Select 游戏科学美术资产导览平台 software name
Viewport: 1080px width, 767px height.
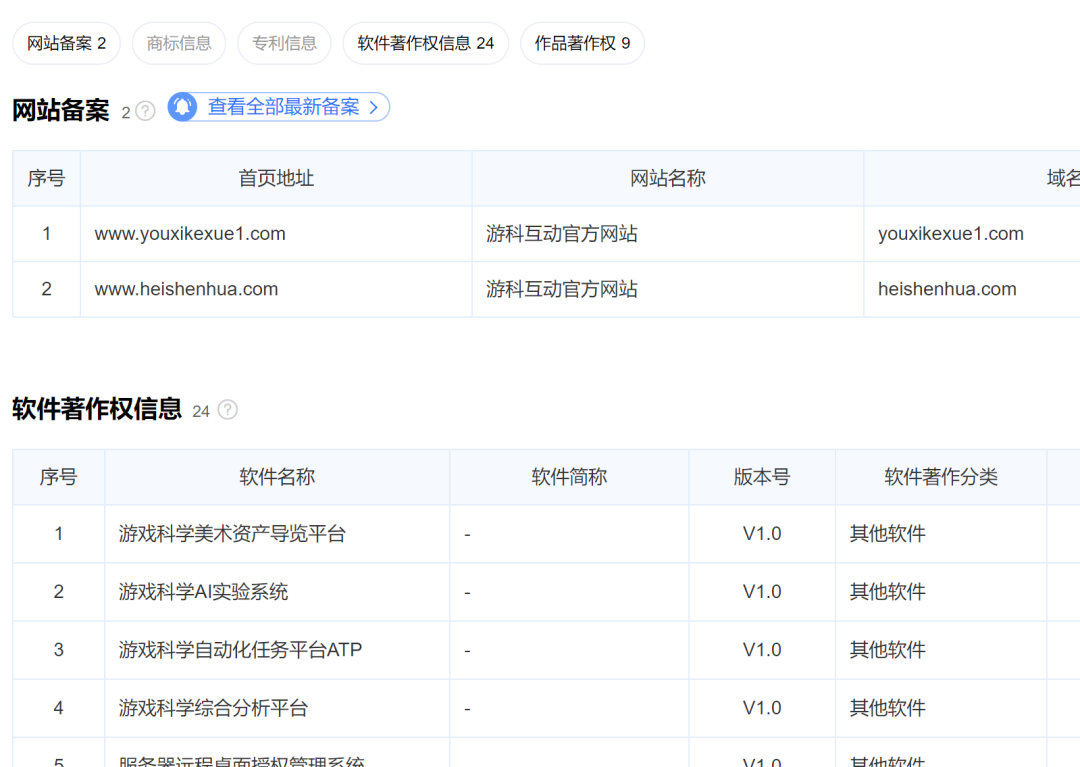coord(232,534)
